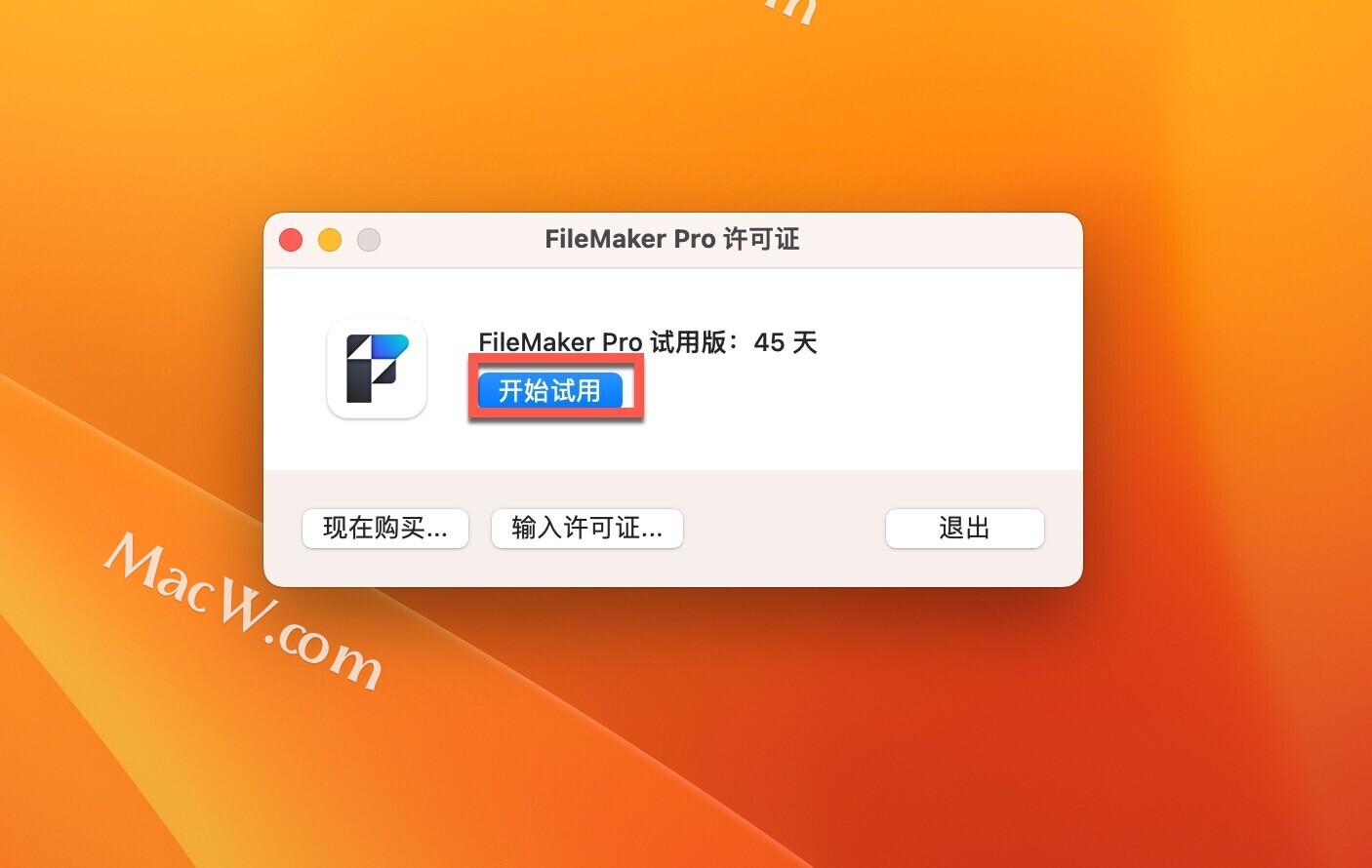Close the license dialog with red button
Screen dimensions: 1372x868
(x=291, y=240)
